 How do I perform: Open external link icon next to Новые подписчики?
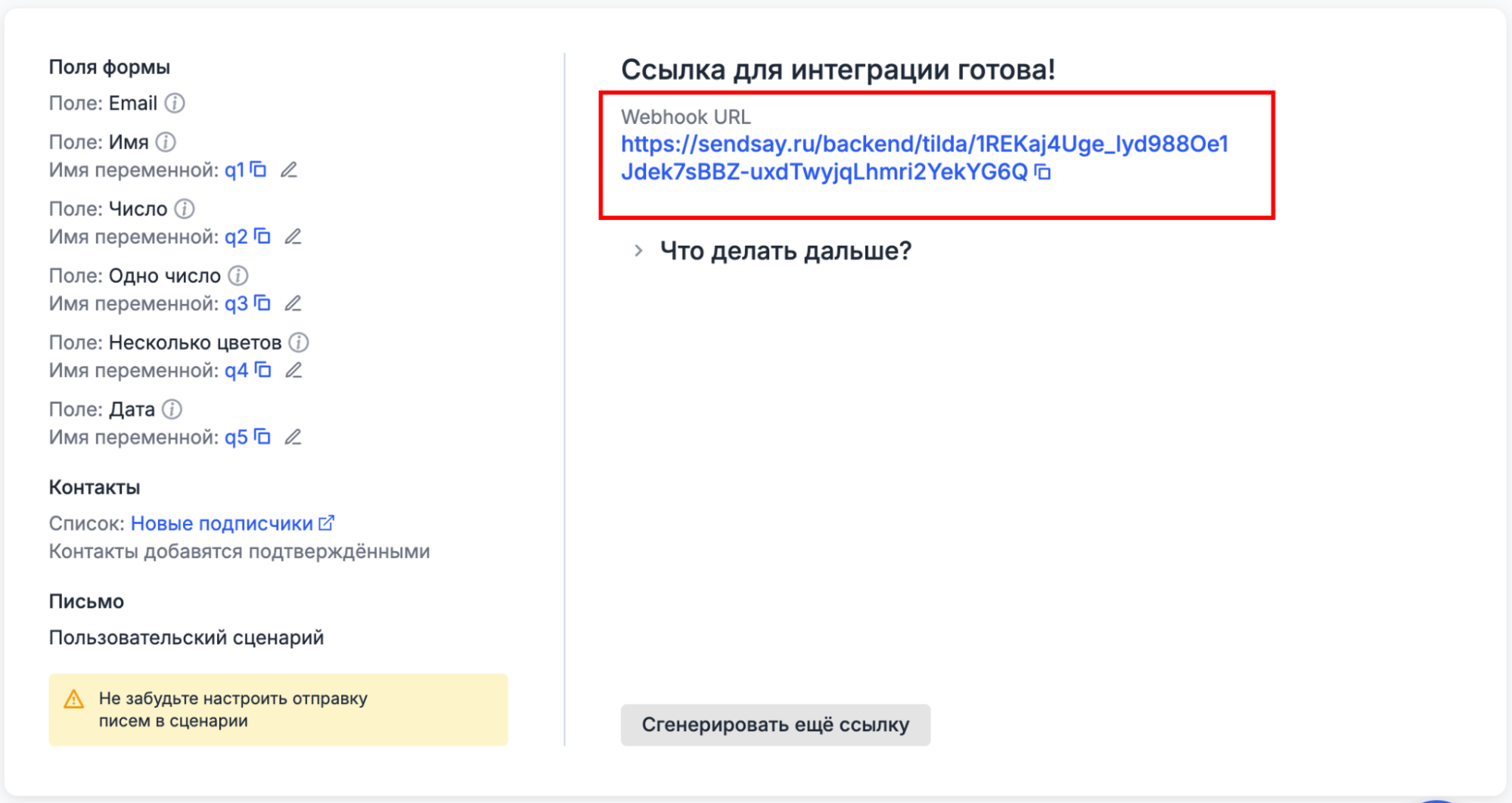[x=327, y=522]
